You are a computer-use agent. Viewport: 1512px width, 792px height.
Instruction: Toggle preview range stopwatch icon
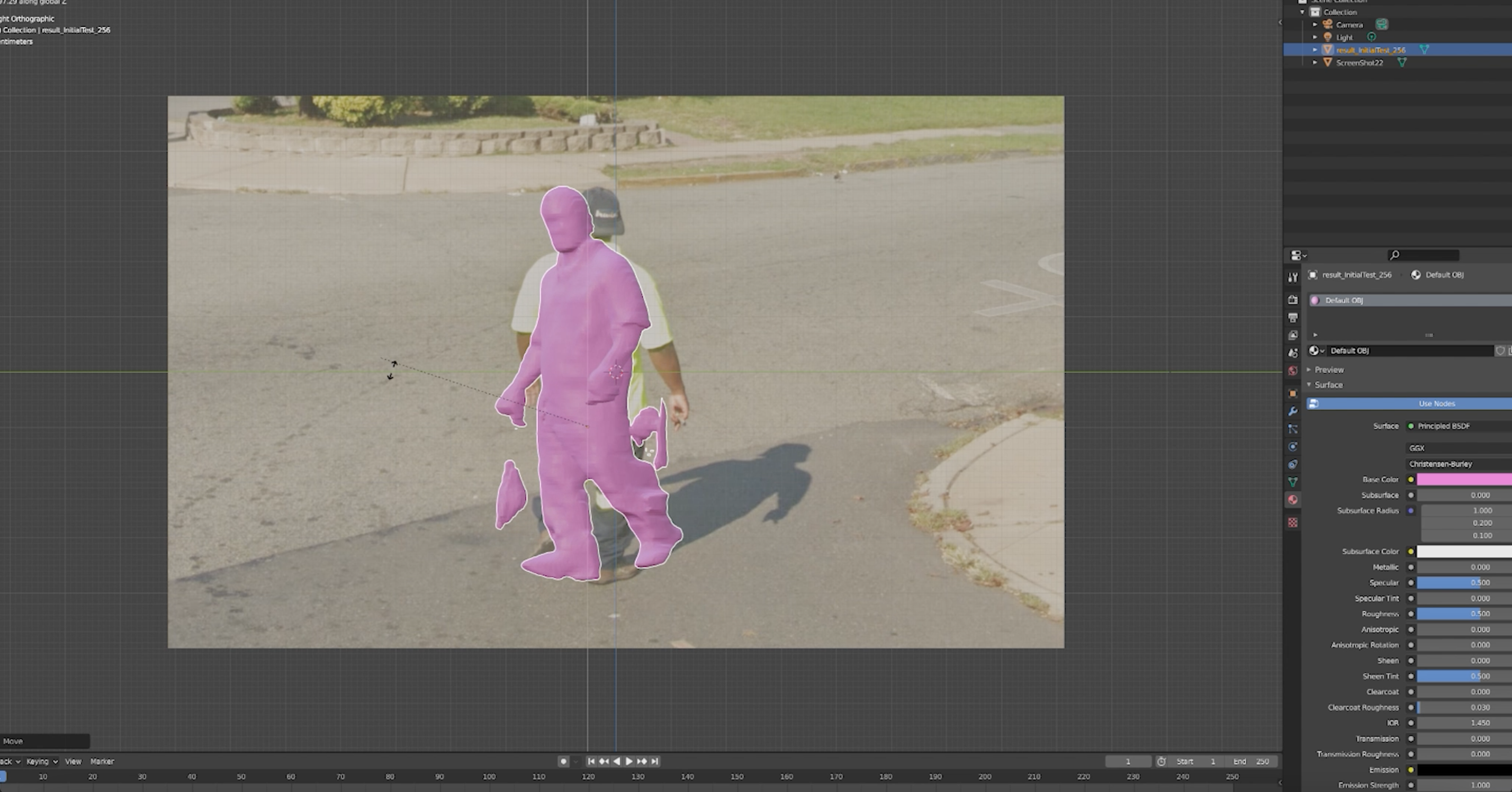(x=1161, y=761)
